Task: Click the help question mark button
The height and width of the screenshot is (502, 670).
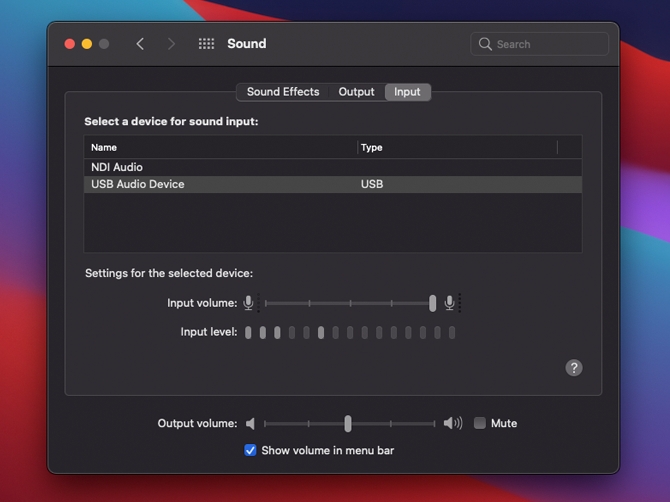Action: point(574,368)
